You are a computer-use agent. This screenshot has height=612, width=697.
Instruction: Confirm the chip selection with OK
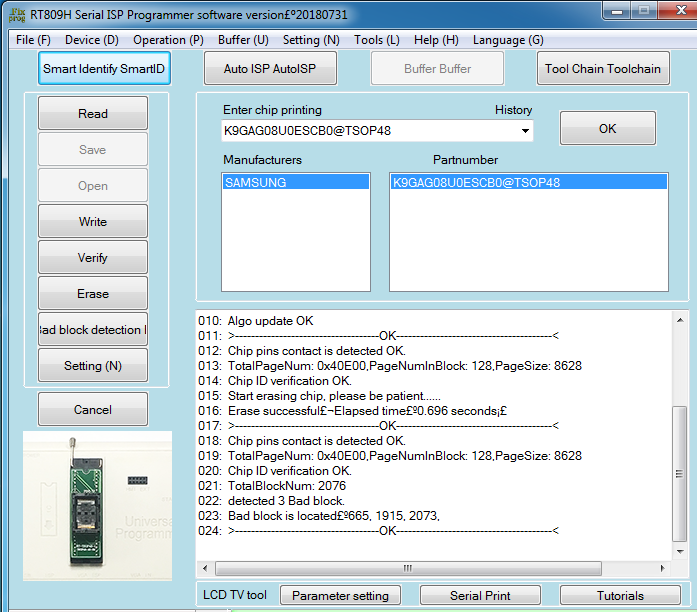(x=608, y=128)
